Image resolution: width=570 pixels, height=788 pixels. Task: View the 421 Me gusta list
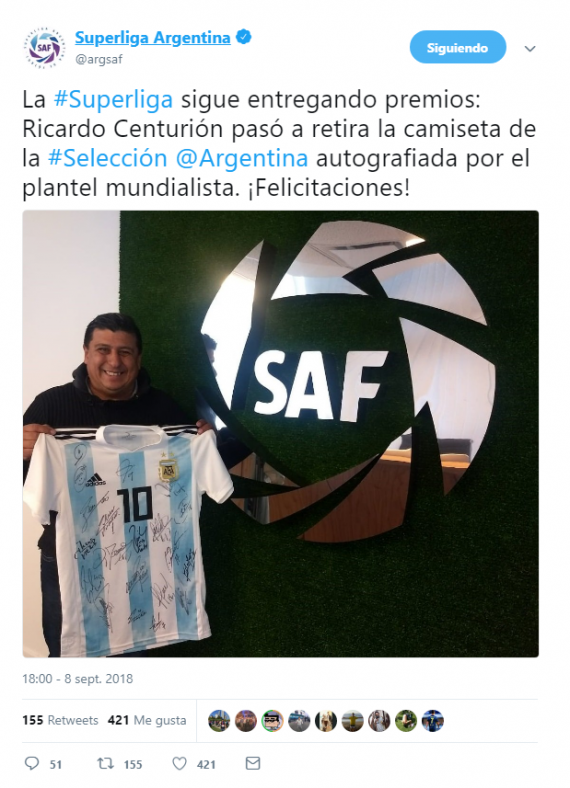coord(147,720)
